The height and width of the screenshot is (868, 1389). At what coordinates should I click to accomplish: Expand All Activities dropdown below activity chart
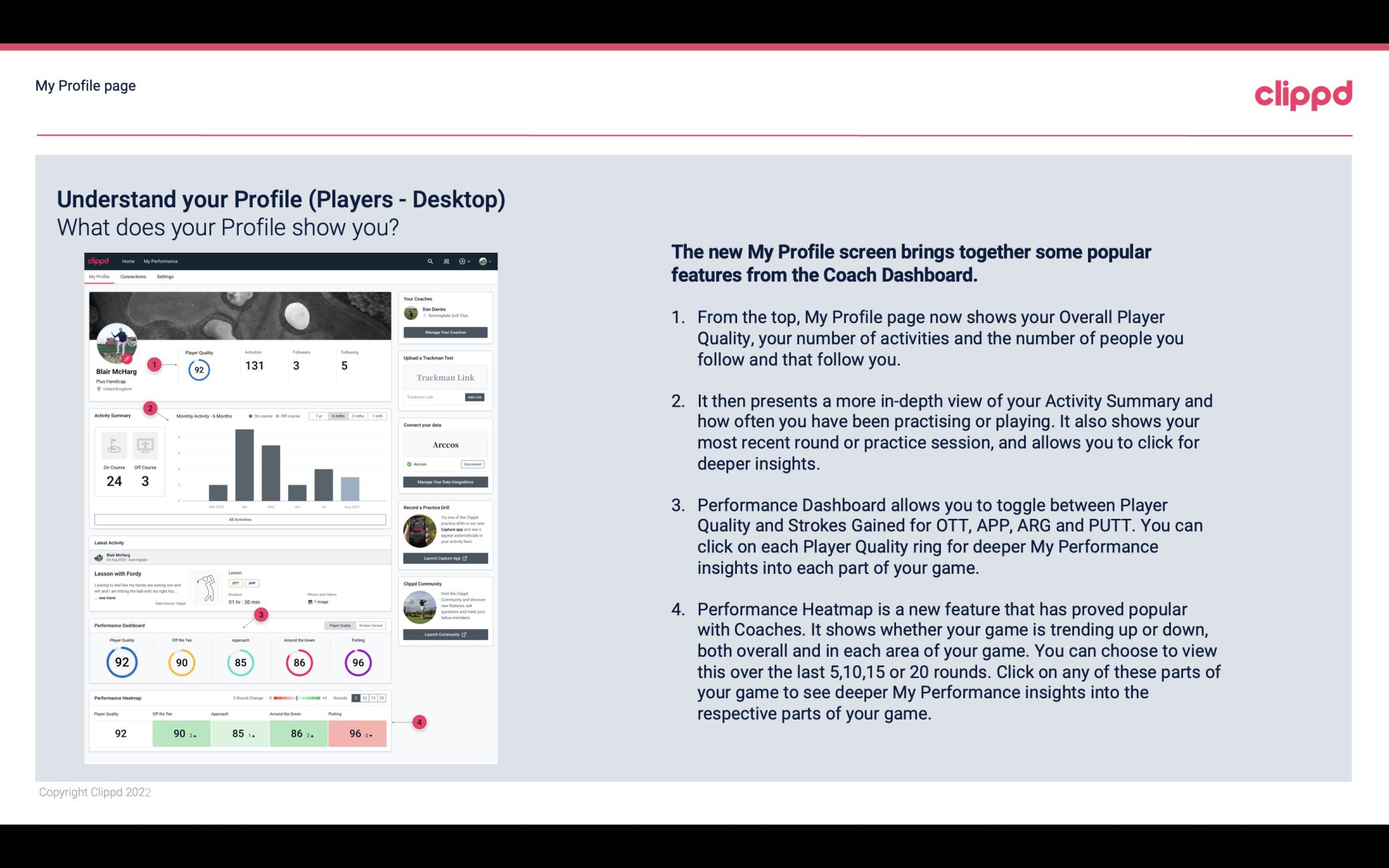tap(239, 519)
